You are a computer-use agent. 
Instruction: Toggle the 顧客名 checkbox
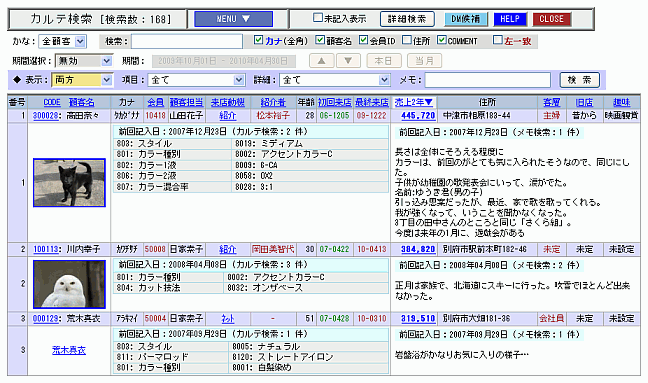coord(319,40)
